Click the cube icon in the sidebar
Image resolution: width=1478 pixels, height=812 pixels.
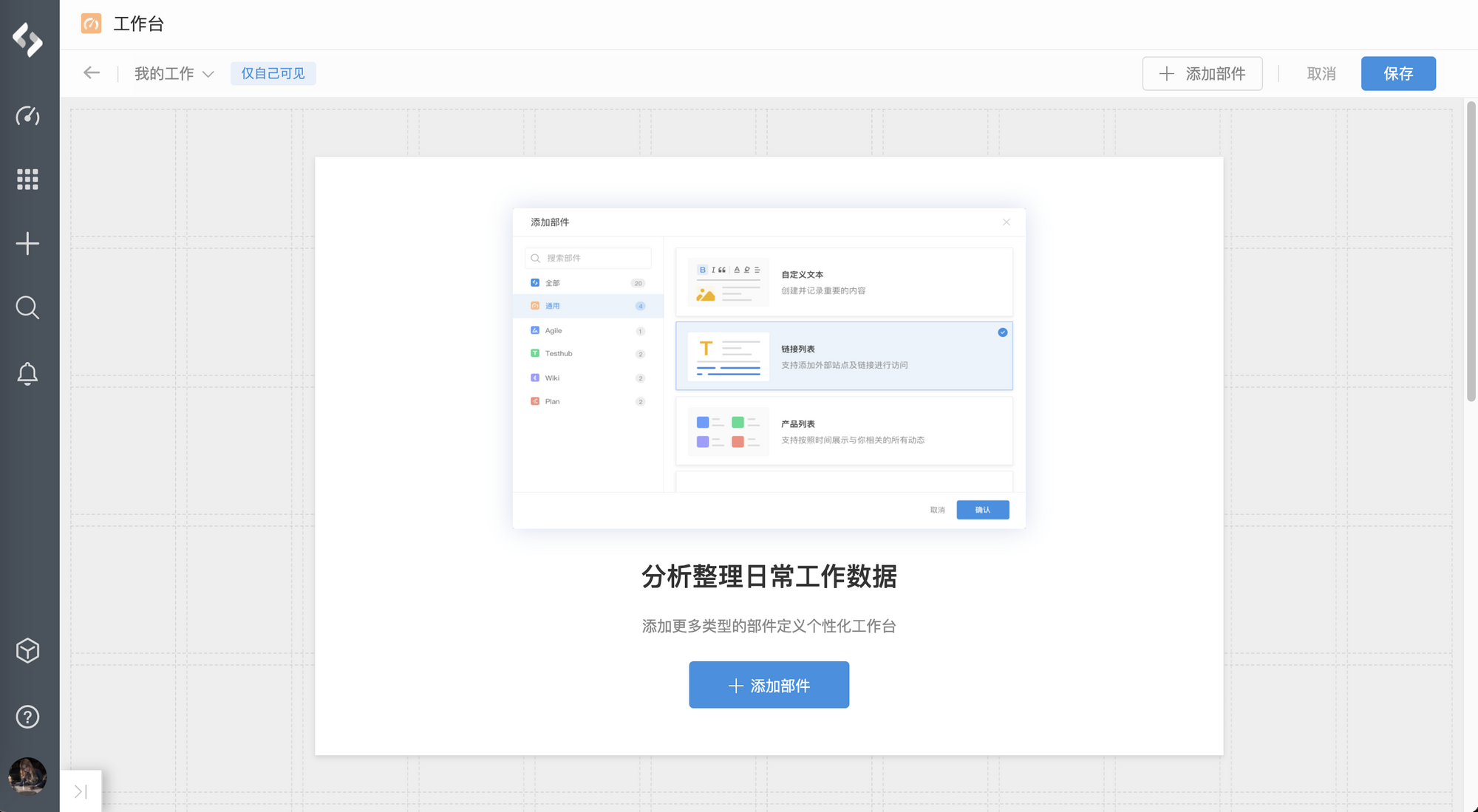pyautogui.click(x=28, y=651)
